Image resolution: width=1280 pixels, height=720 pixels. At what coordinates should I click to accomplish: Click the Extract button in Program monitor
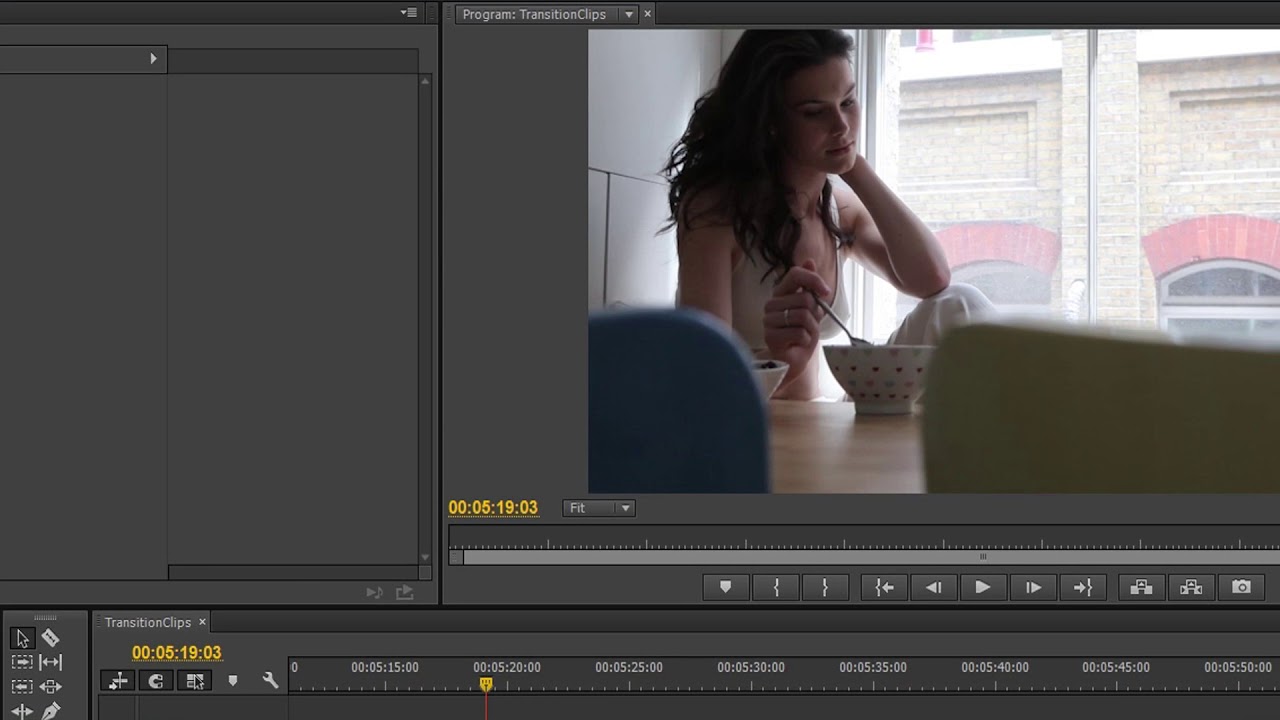(1191, 587)
